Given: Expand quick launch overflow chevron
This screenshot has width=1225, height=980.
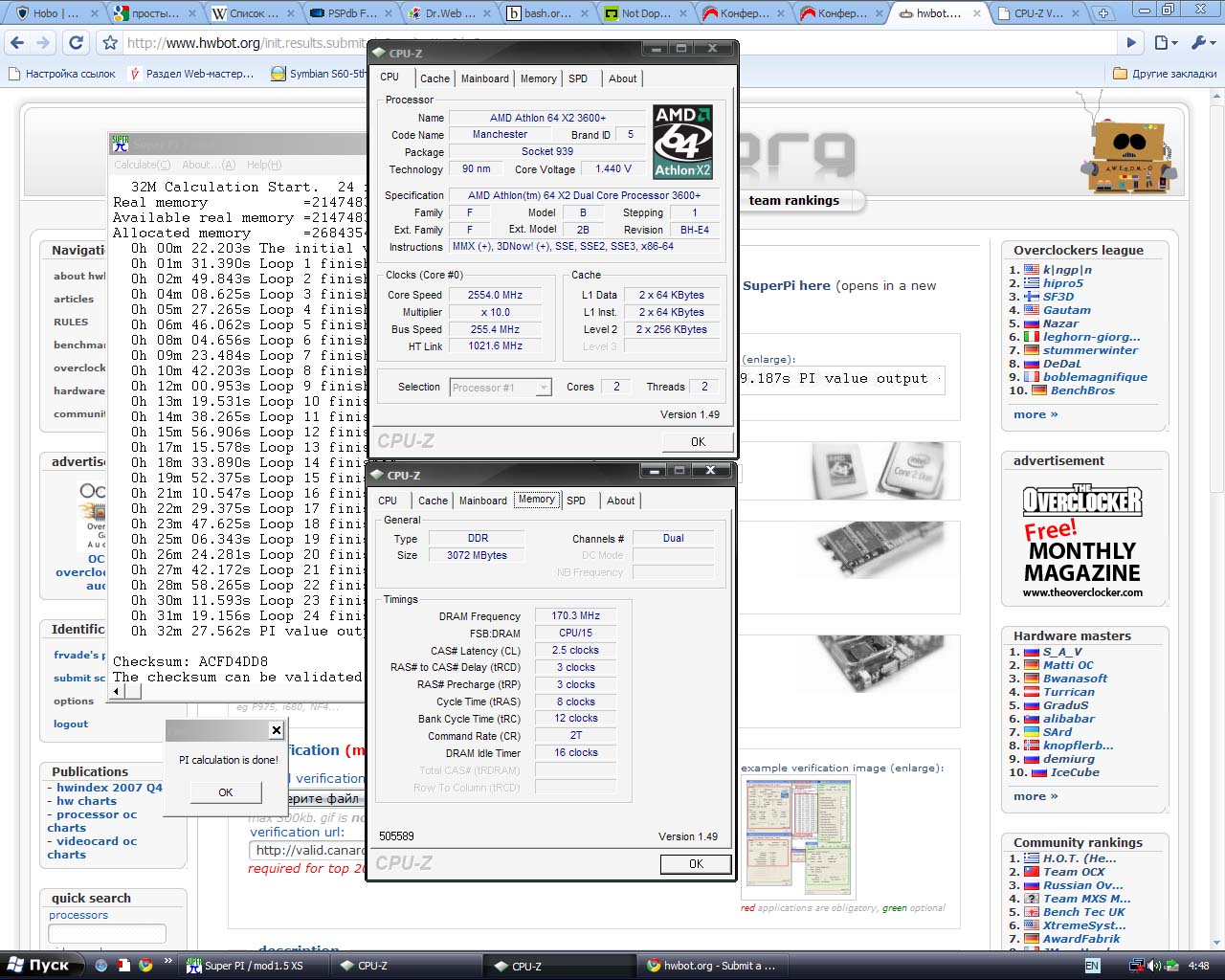Looking at the screenshot, I should pyautogui.click(x=168, y=961).
